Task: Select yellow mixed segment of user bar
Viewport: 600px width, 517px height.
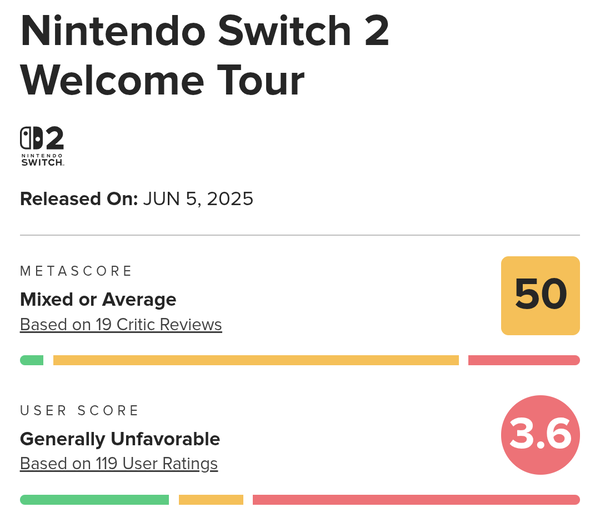Action: [x=211, y=500]
